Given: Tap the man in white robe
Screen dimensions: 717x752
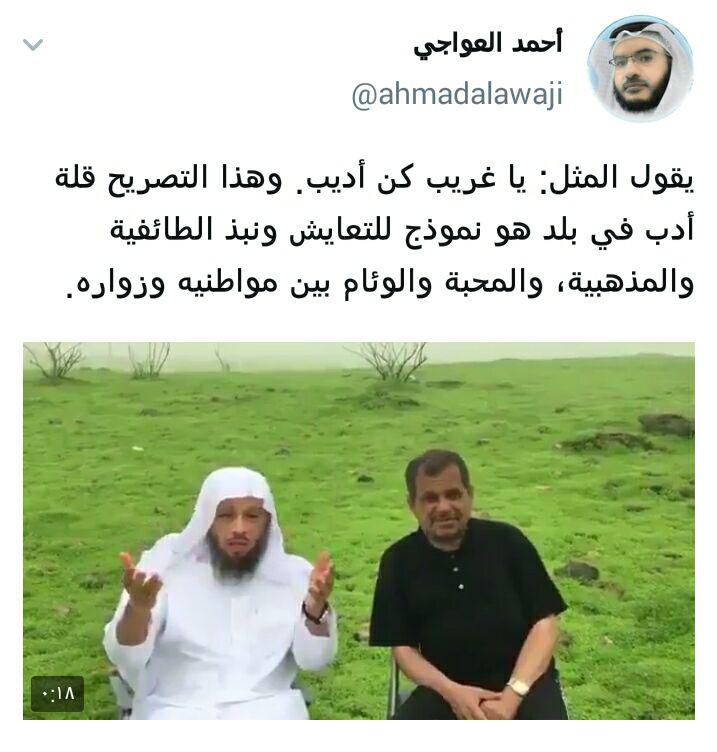Looking at the screenshot, I should (220, 595).
